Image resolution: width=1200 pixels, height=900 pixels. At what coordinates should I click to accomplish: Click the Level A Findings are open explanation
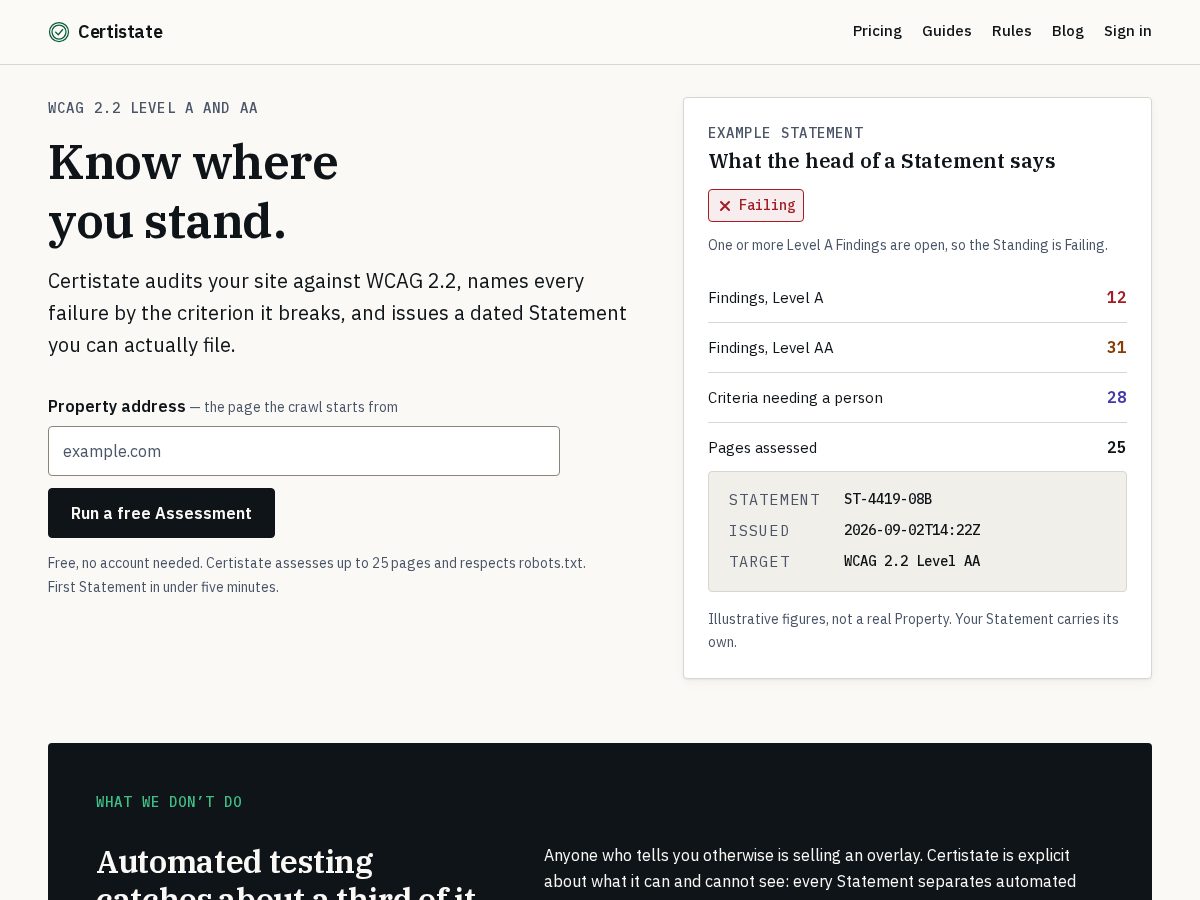click(908, 245)
